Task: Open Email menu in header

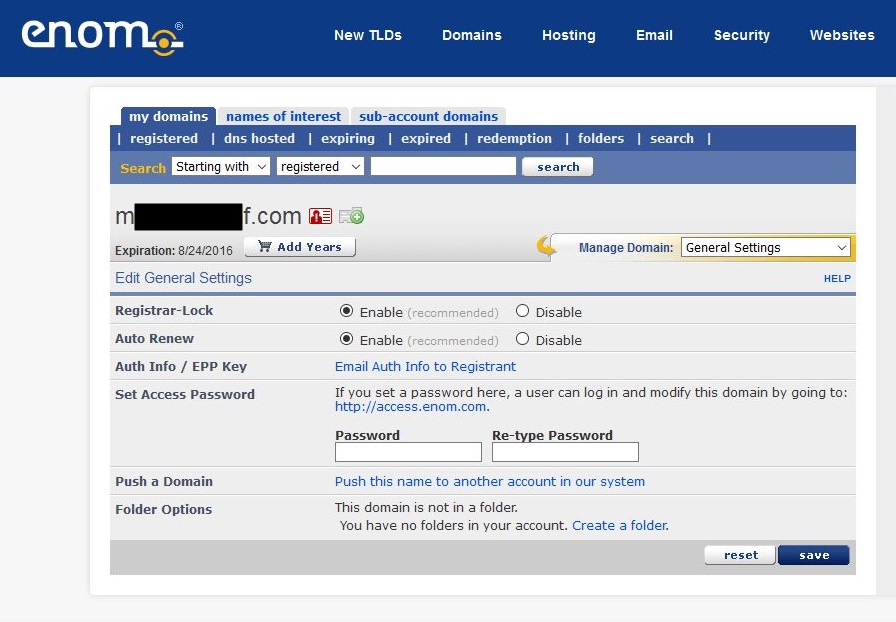Action: (x=654, y=35)
